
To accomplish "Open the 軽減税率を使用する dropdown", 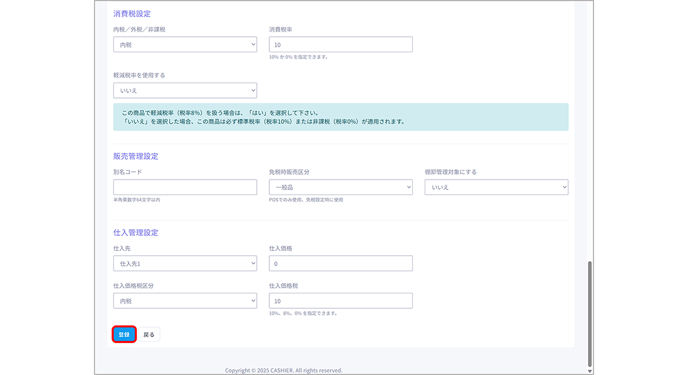I will pyautogui.click(x=185, y=90).
